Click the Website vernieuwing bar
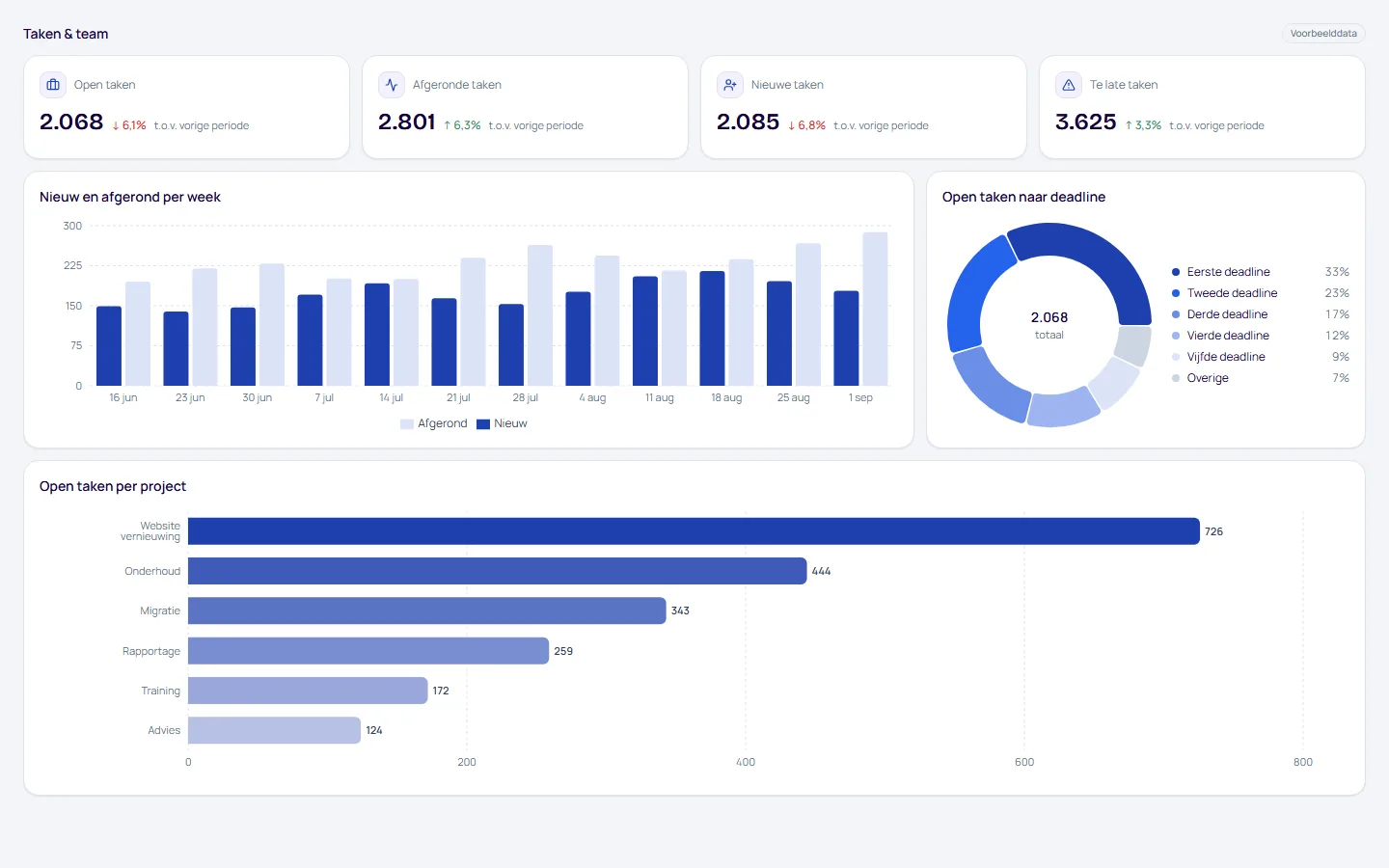Screen dimensions: 1389x868 (x=694, y=531)
